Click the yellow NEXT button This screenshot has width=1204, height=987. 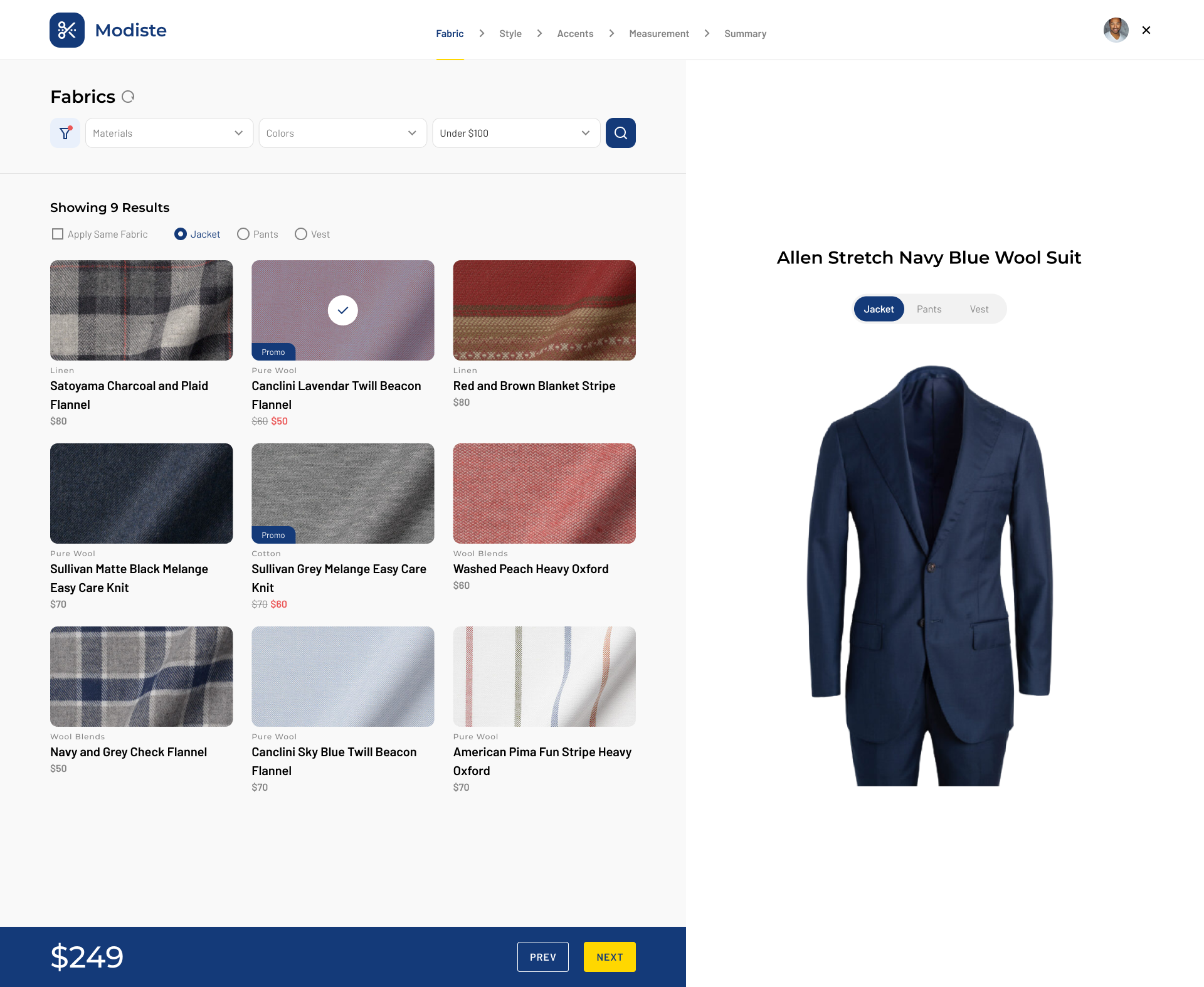(610, 957)
